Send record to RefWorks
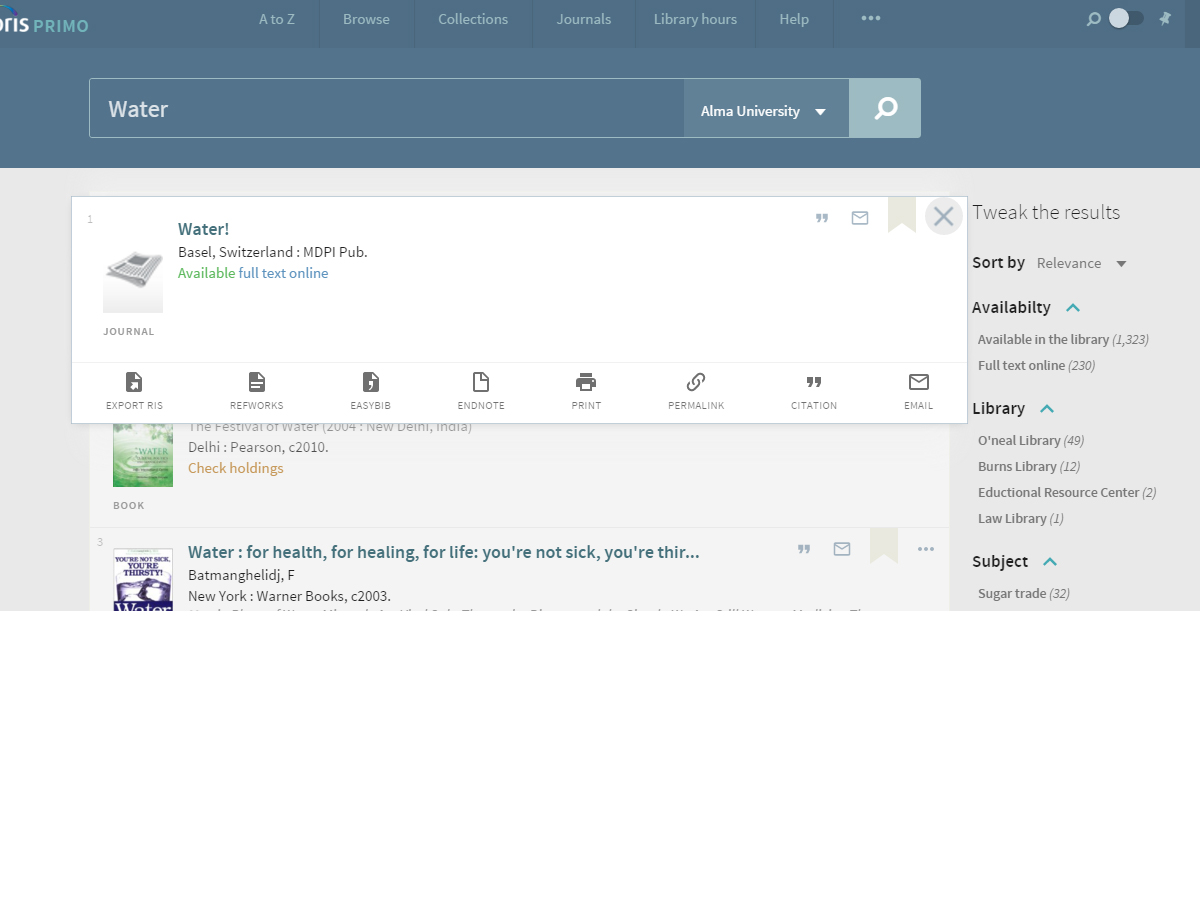1200x900 pixels. pos(257,382)
